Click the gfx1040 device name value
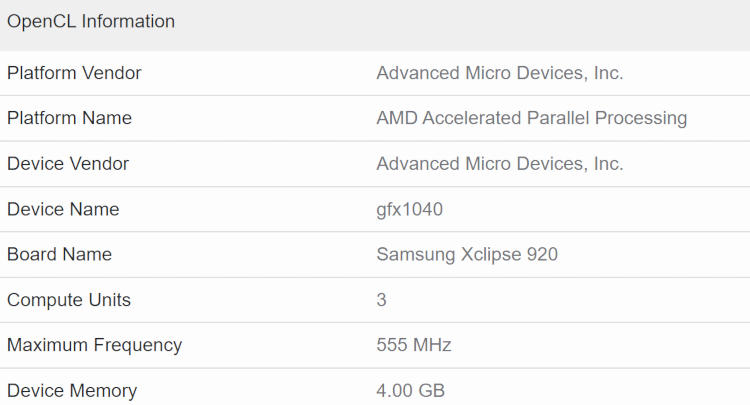 coord(410,210)
